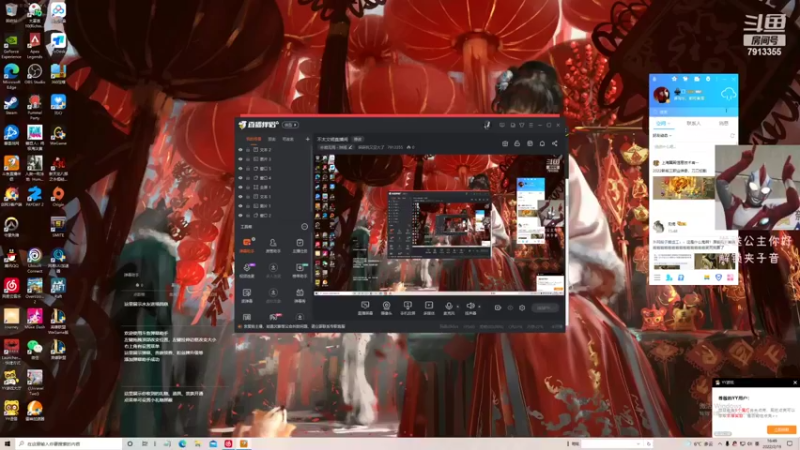Open OBS Studio desktop shortcut
This screenshot has height=450, width=800.
coord(35,74)
